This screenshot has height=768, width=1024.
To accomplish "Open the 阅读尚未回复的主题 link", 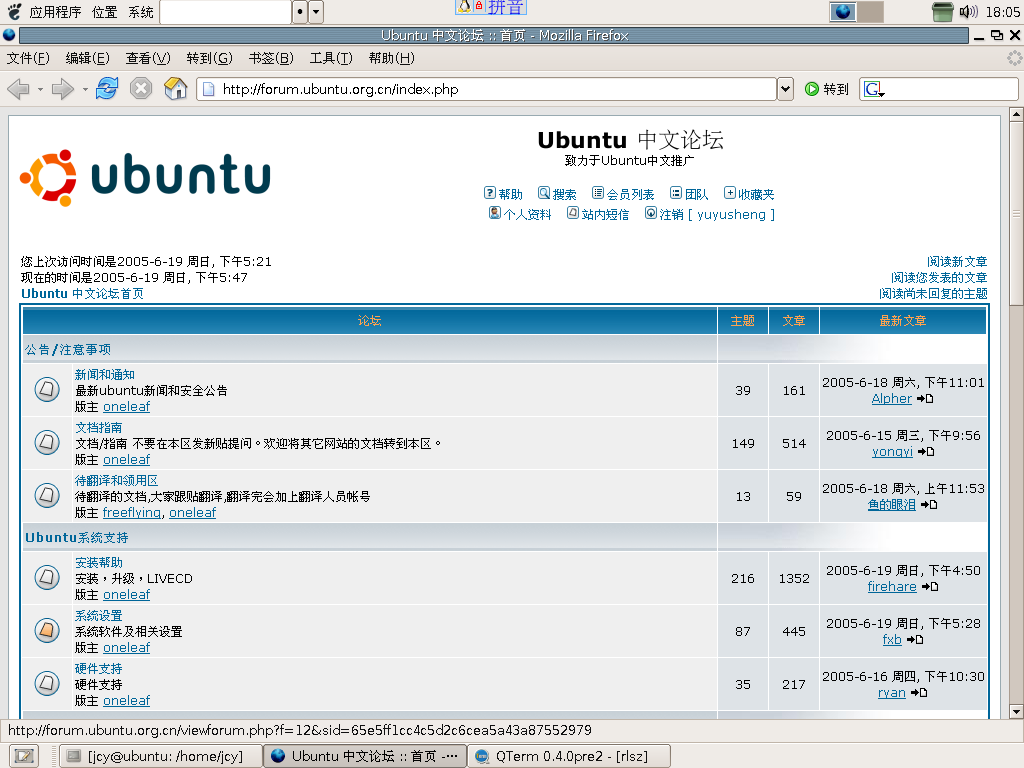I will click(x=933, y=294).
